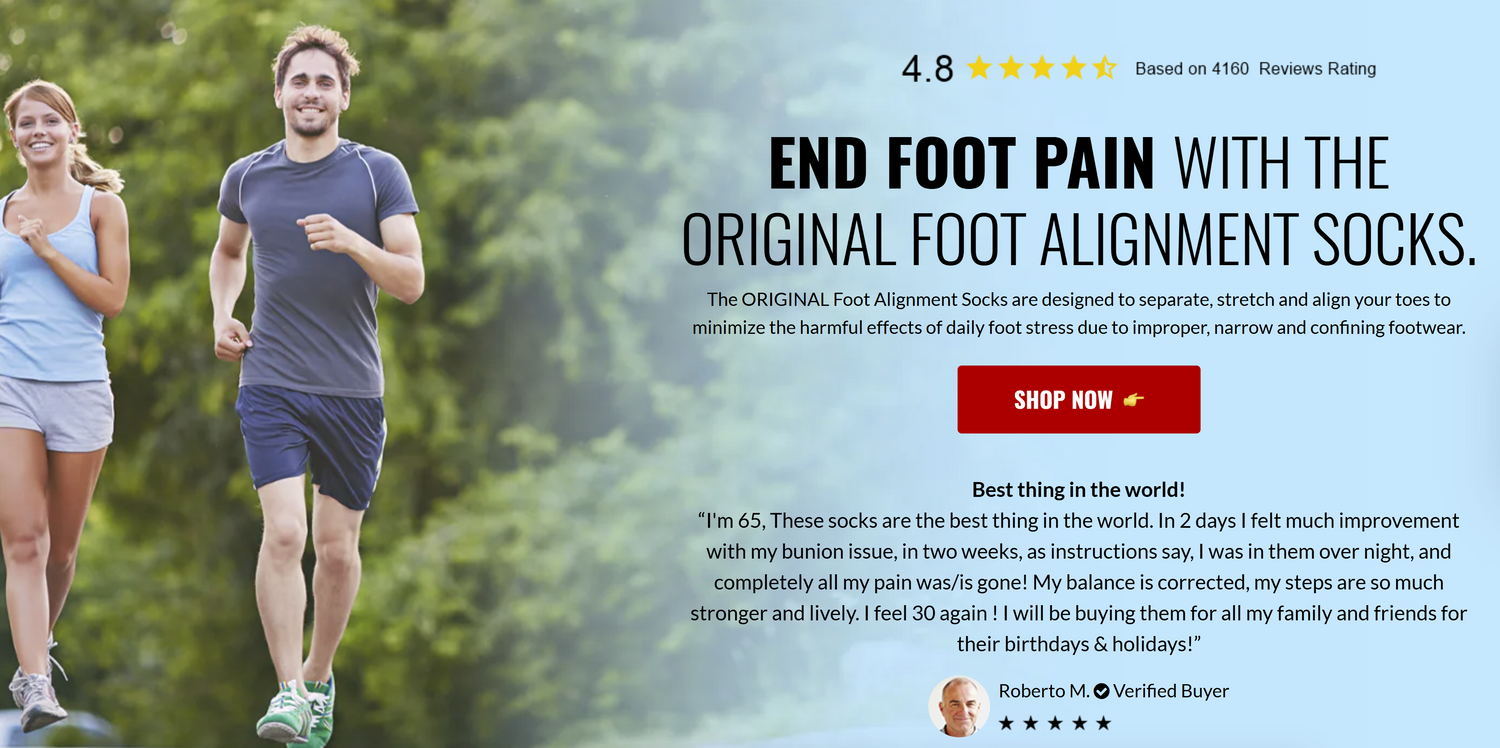Open the 'Based on 4160 Reviews Rating' text
This screenshot has width=1500, height=748.
[x=1255, y=69]
